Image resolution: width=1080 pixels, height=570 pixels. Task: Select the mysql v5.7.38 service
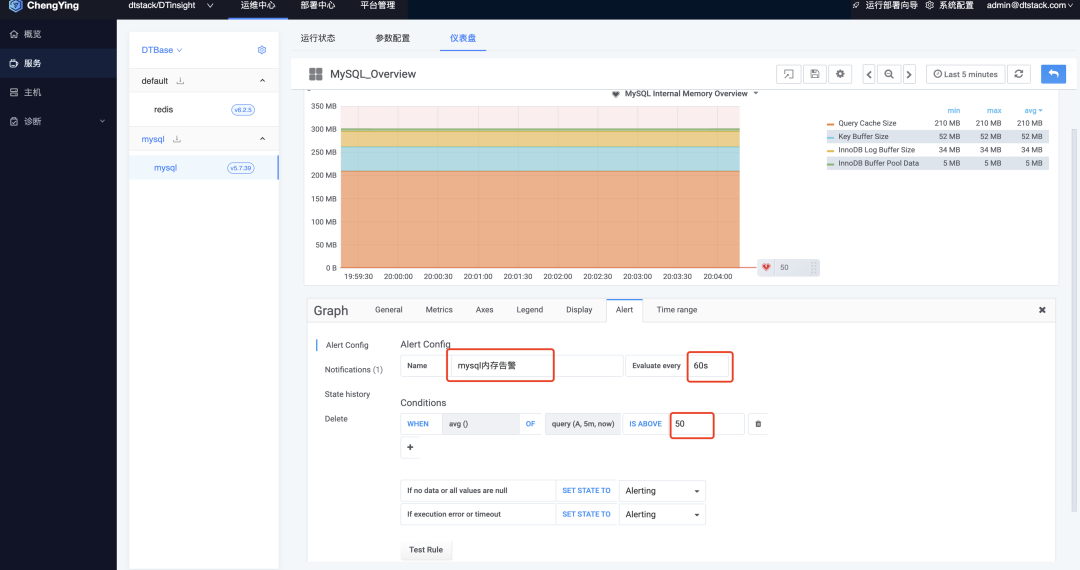tap(204, 168)
